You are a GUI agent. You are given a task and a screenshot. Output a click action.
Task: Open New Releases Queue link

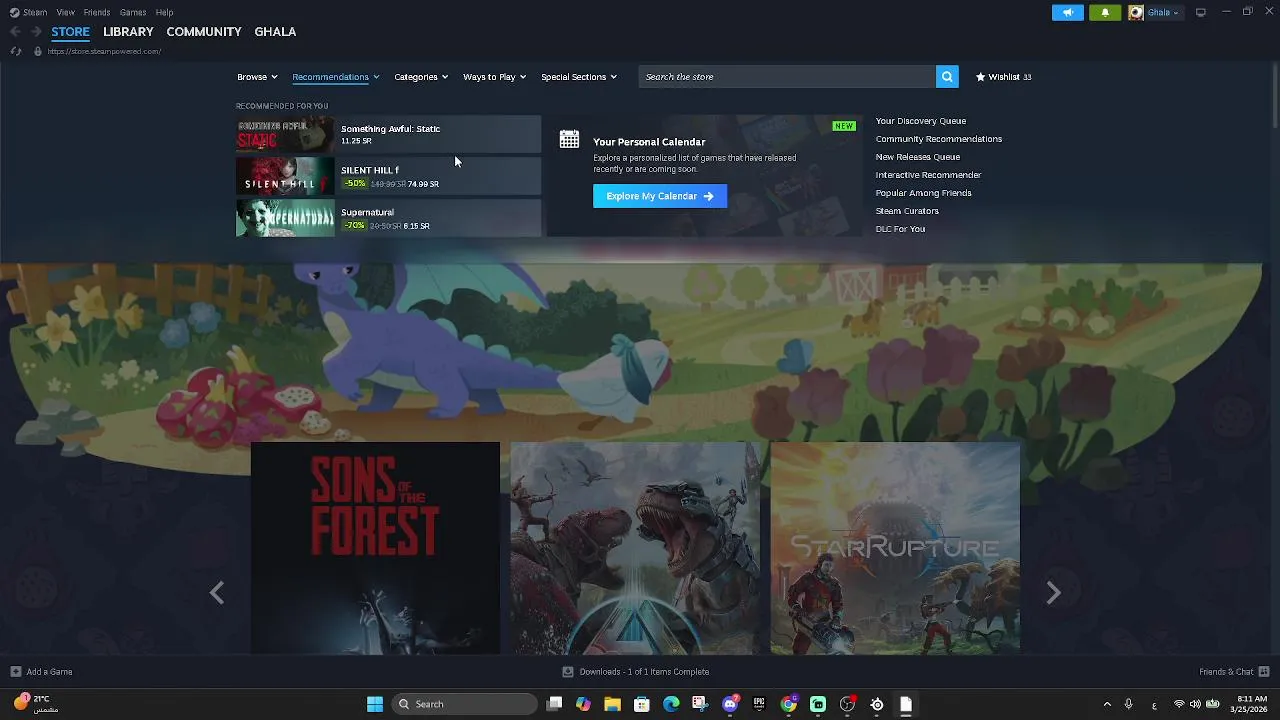pos(918,157)
